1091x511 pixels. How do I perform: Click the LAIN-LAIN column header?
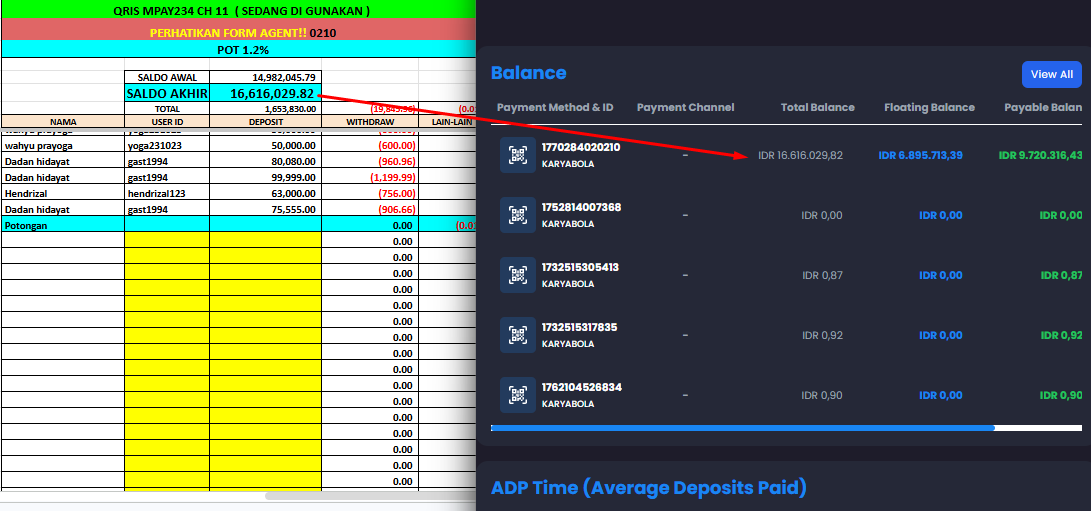coord(447,121)
